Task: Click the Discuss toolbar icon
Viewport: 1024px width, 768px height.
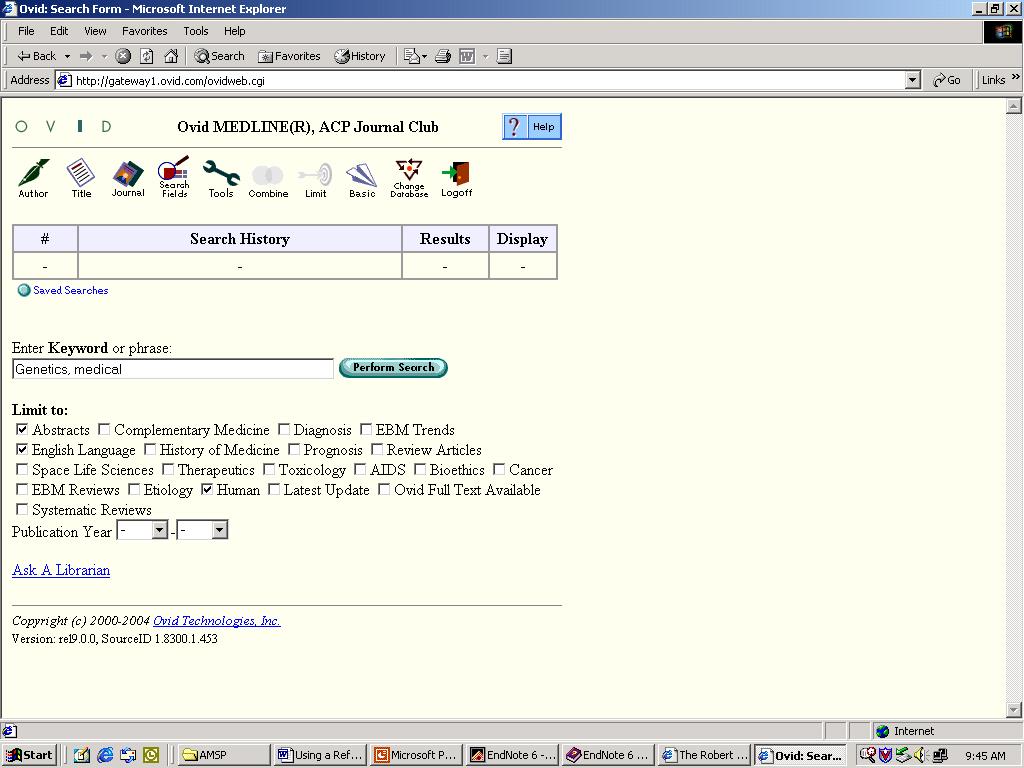Action: pyautogui.click(x=504, y=56)
